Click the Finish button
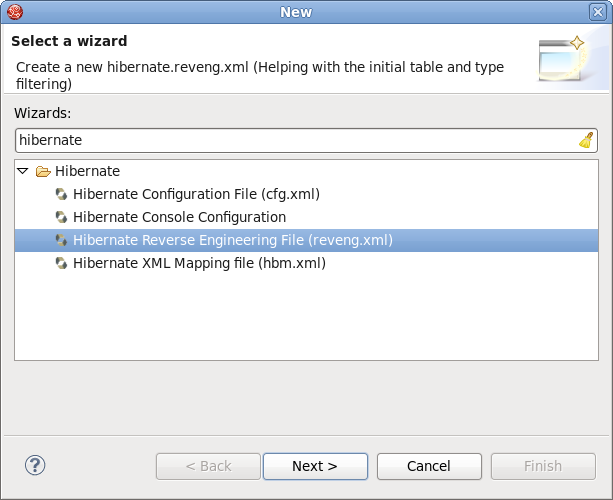 pos(543,466)
